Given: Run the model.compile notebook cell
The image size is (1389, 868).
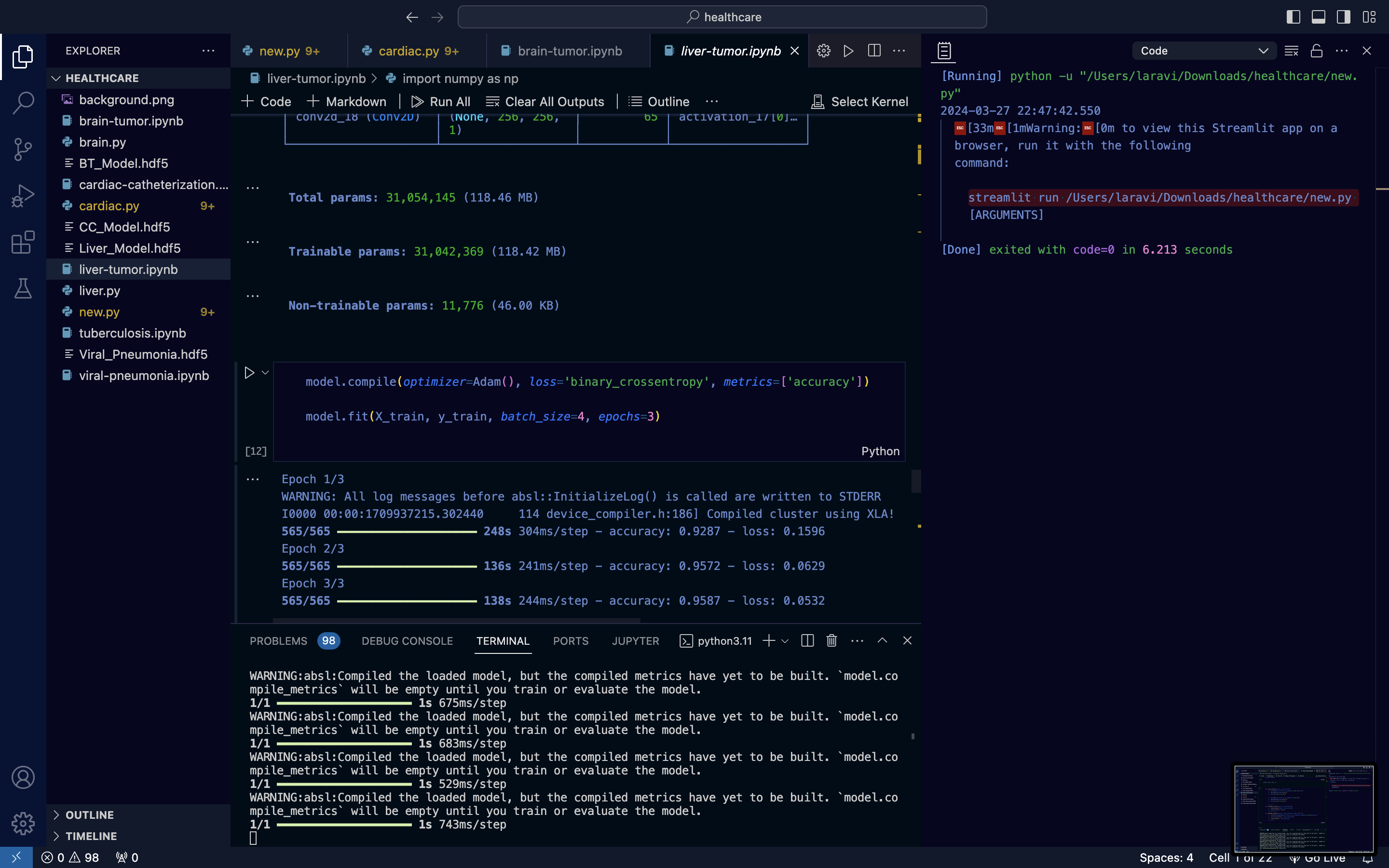Looking at the screenshot, I should click(x=249, y=373).
